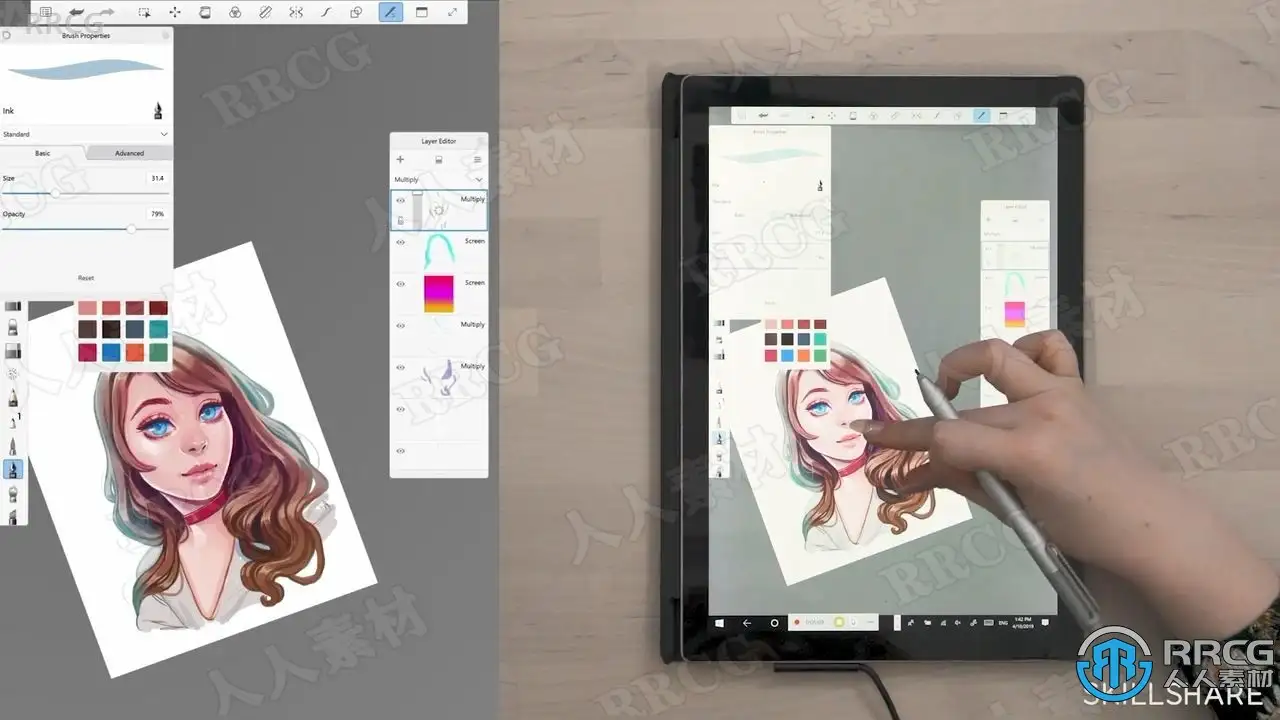Click the Brush Properties panel title

coord(87,35)
